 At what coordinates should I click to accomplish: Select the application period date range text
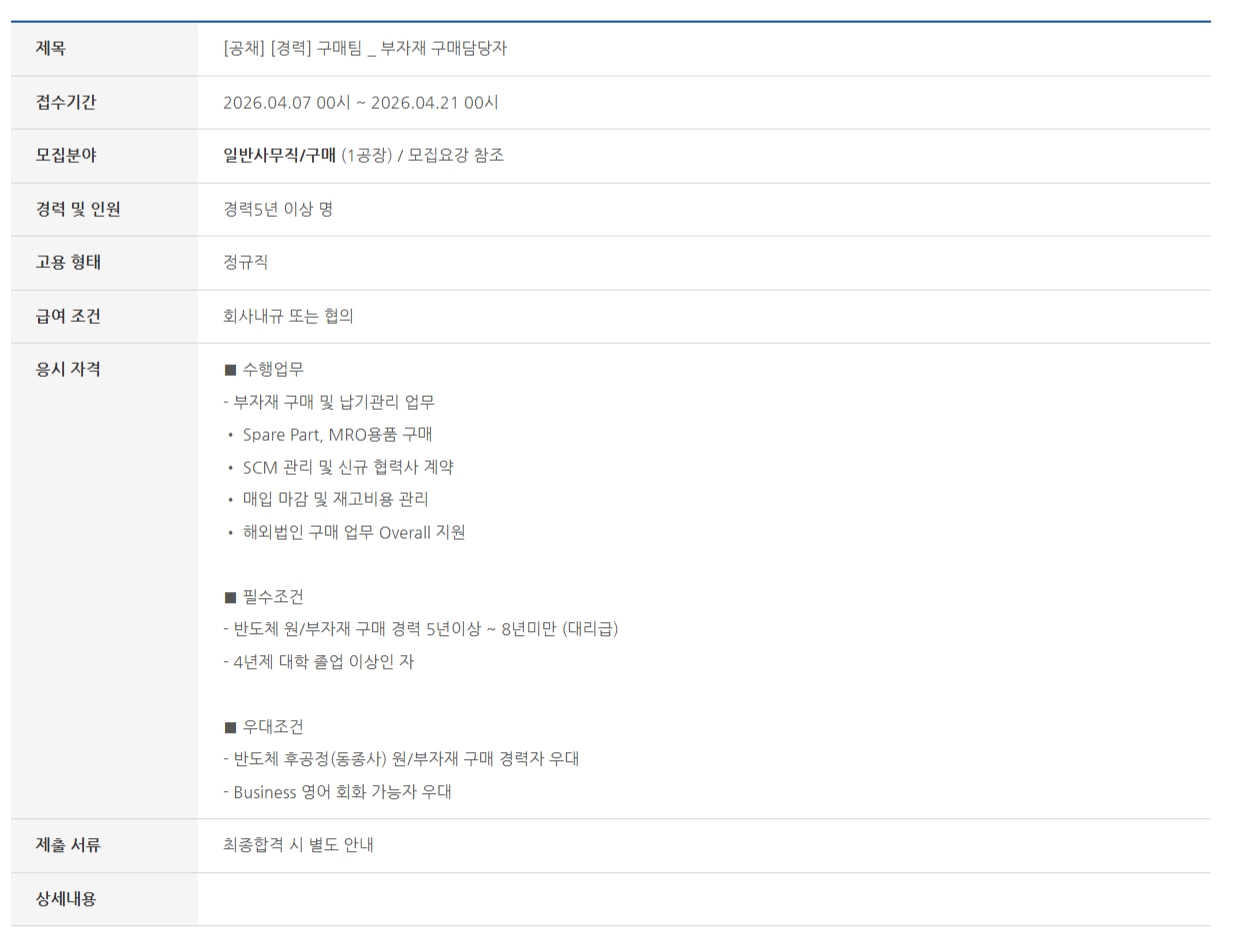361,102
